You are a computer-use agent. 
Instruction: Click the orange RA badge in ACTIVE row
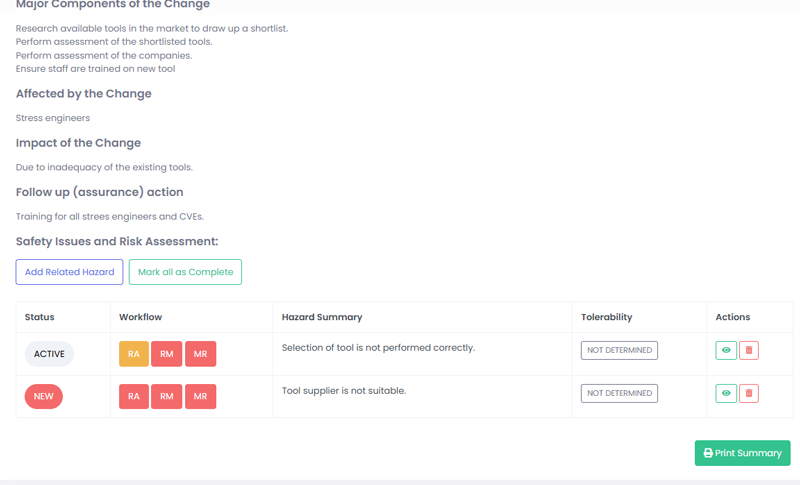[134, 354]
